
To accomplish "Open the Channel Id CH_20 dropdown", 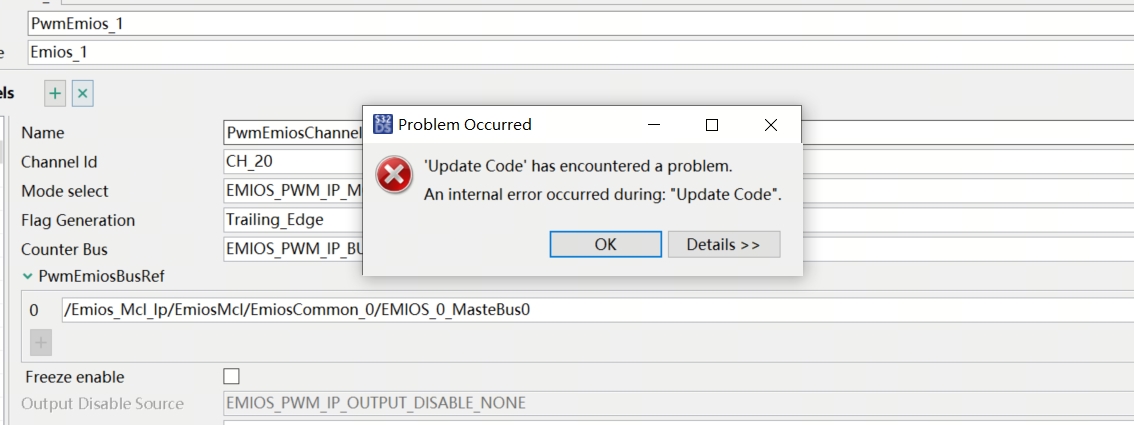I will 290,162.
